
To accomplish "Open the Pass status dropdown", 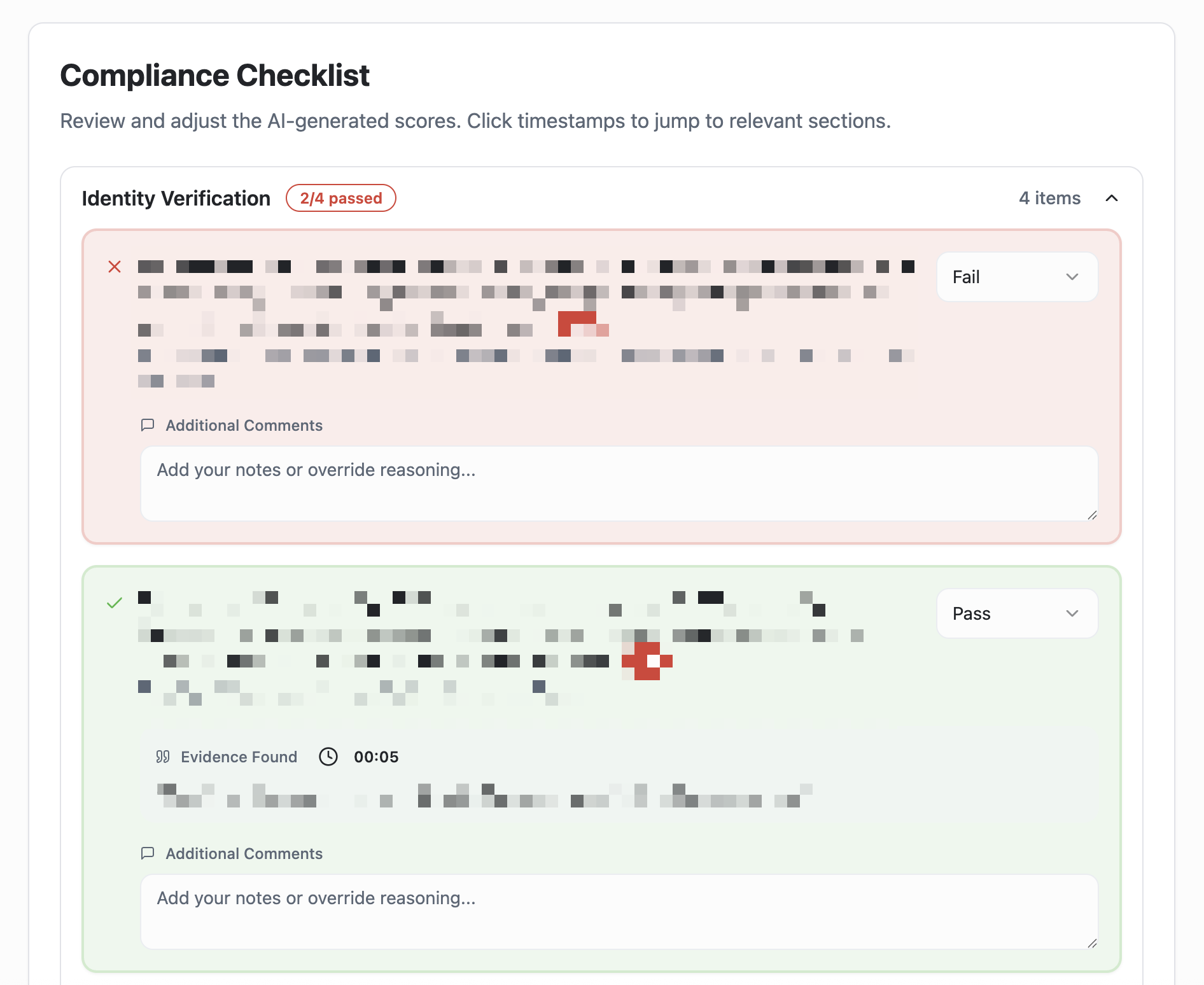I will [x=1016, y=613].
